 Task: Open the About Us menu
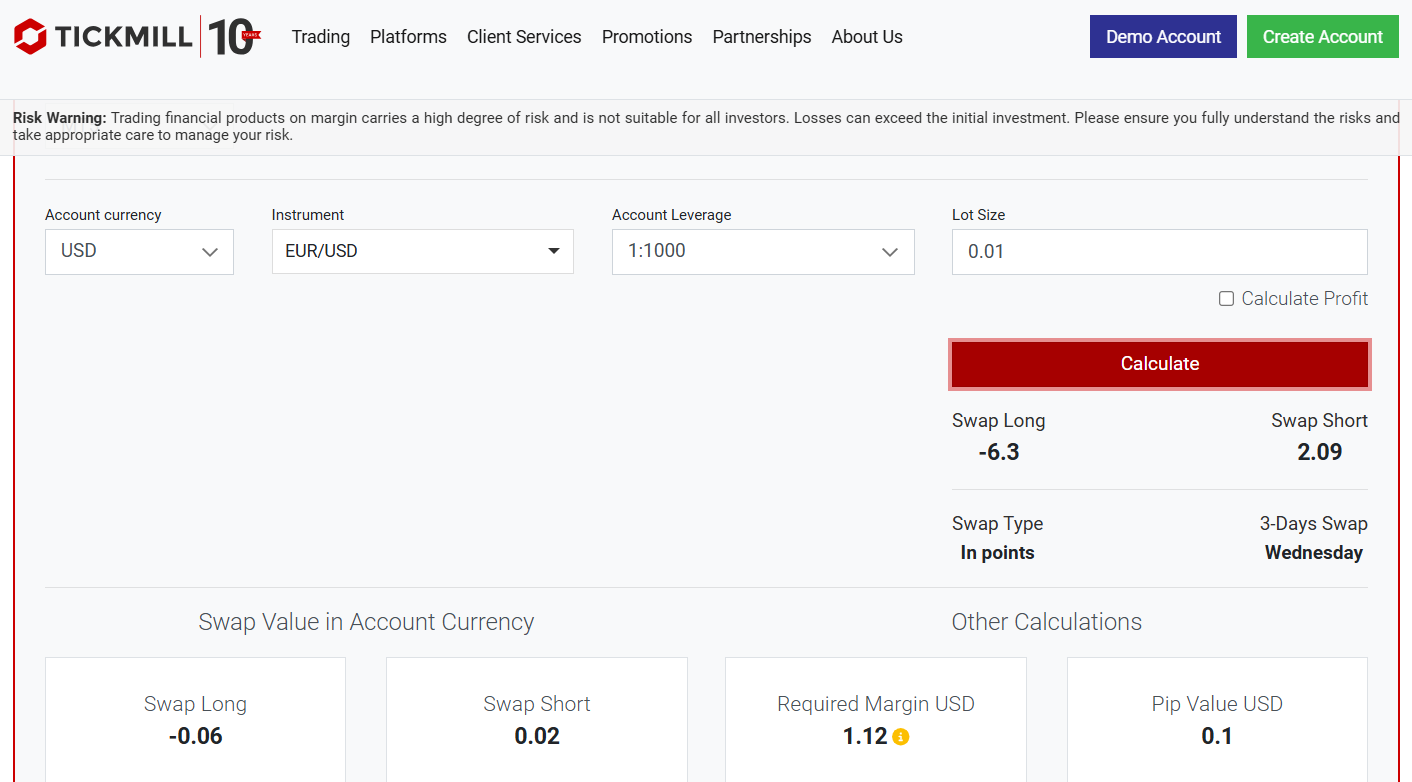[x=867, y=37]
